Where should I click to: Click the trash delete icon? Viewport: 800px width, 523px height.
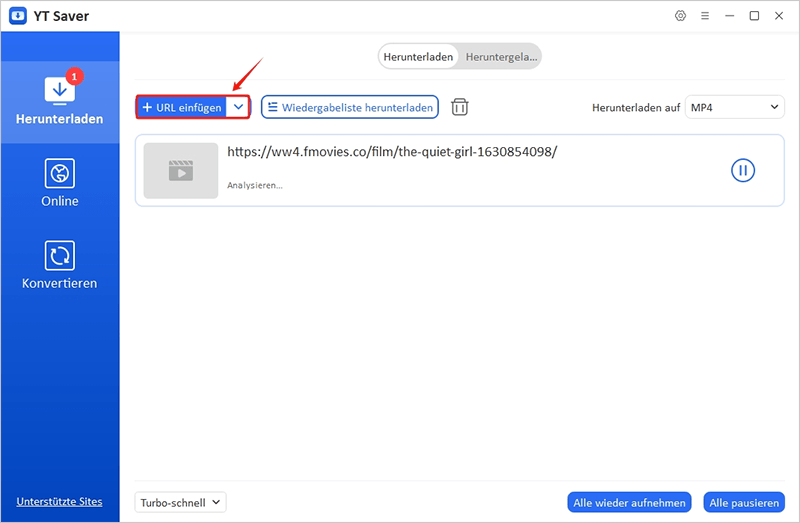[x=459, y=107]
